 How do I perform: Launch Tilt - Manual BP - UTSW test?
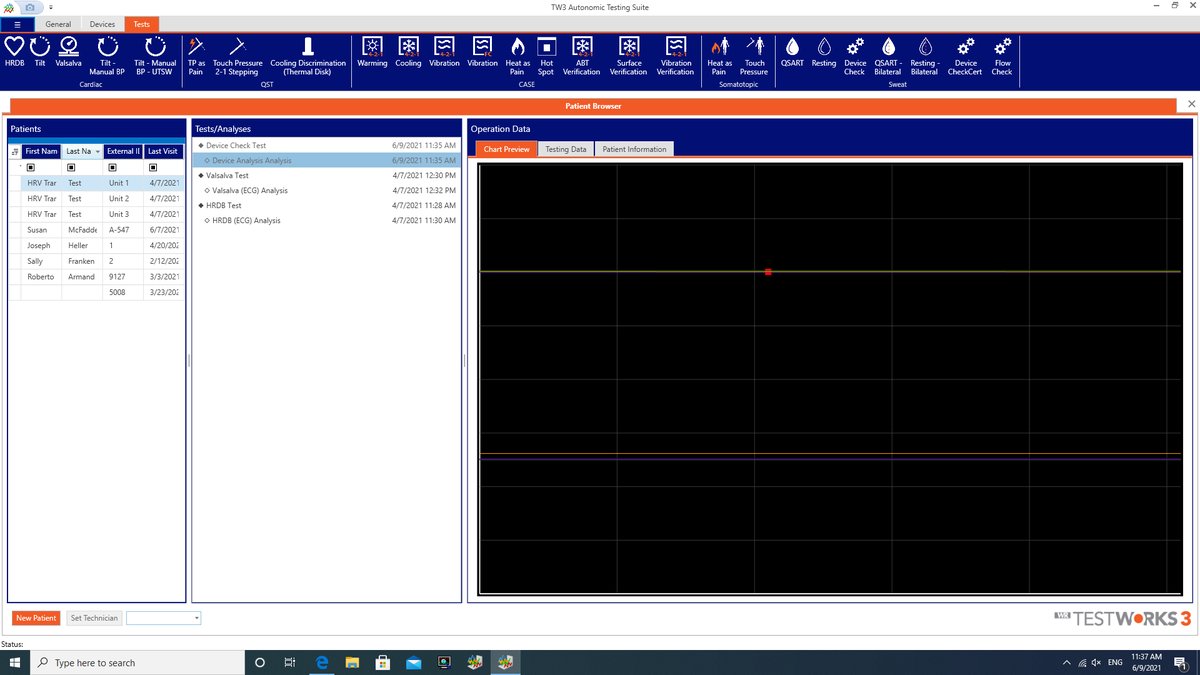point(155,55)
